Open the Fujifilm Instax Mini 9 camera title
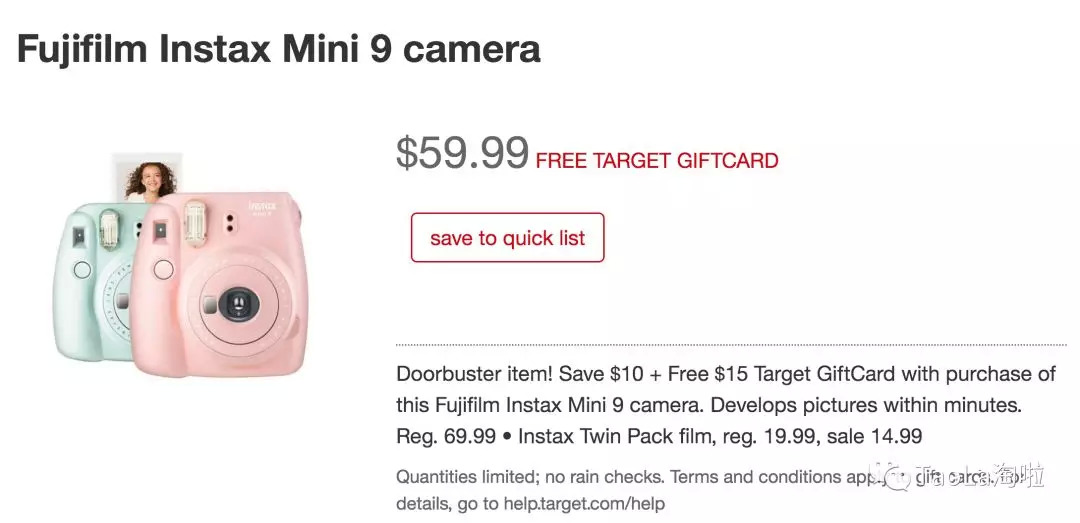The width and height of the screenshot is (1080, 523). coord(278,50)
